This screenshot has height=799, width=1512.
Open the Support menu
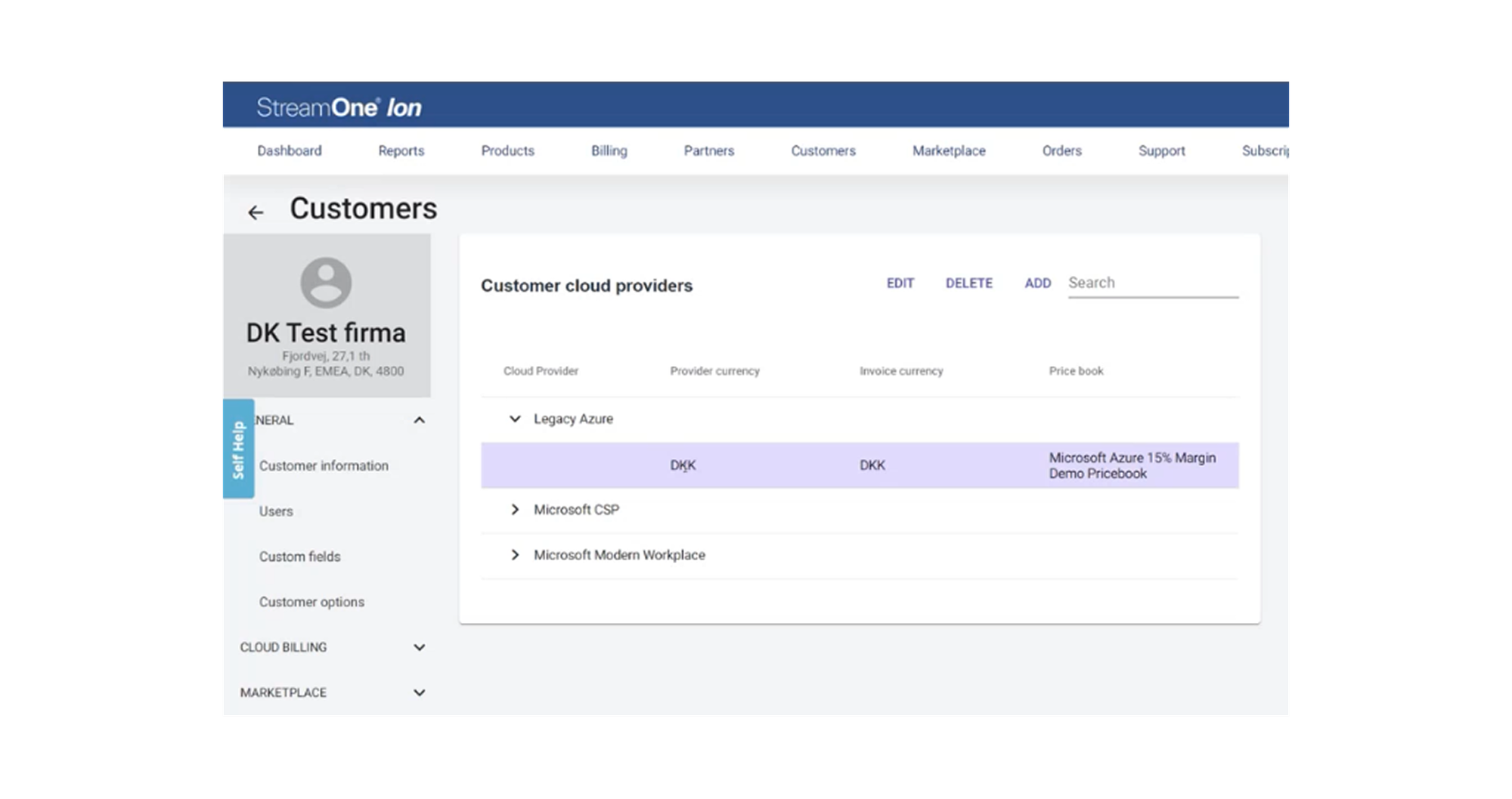point(1162,150)
